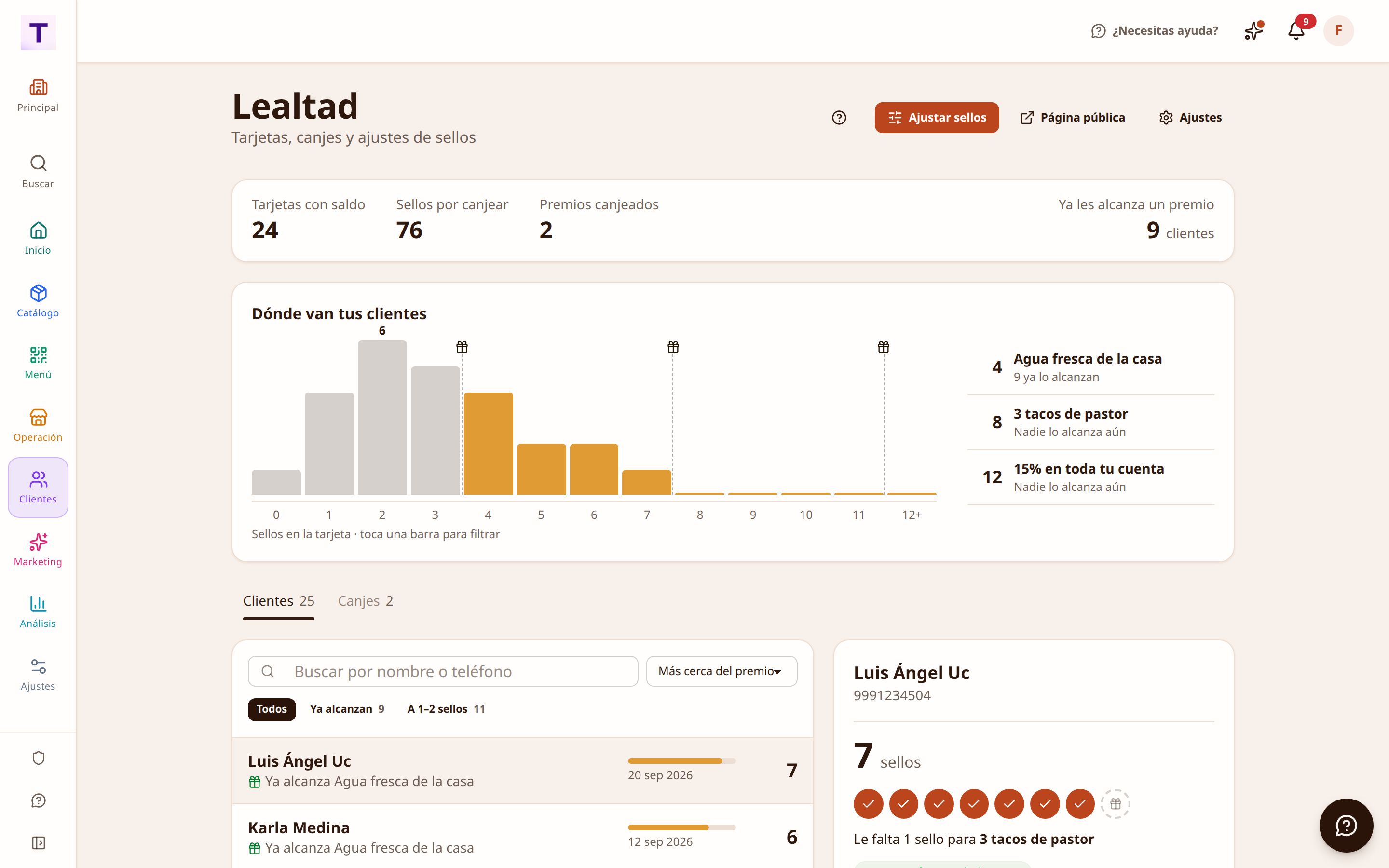The width and height of the screenshot is (1389, 868).
Task: Open Buscar search in sidebar
Action: click(38, 172)
